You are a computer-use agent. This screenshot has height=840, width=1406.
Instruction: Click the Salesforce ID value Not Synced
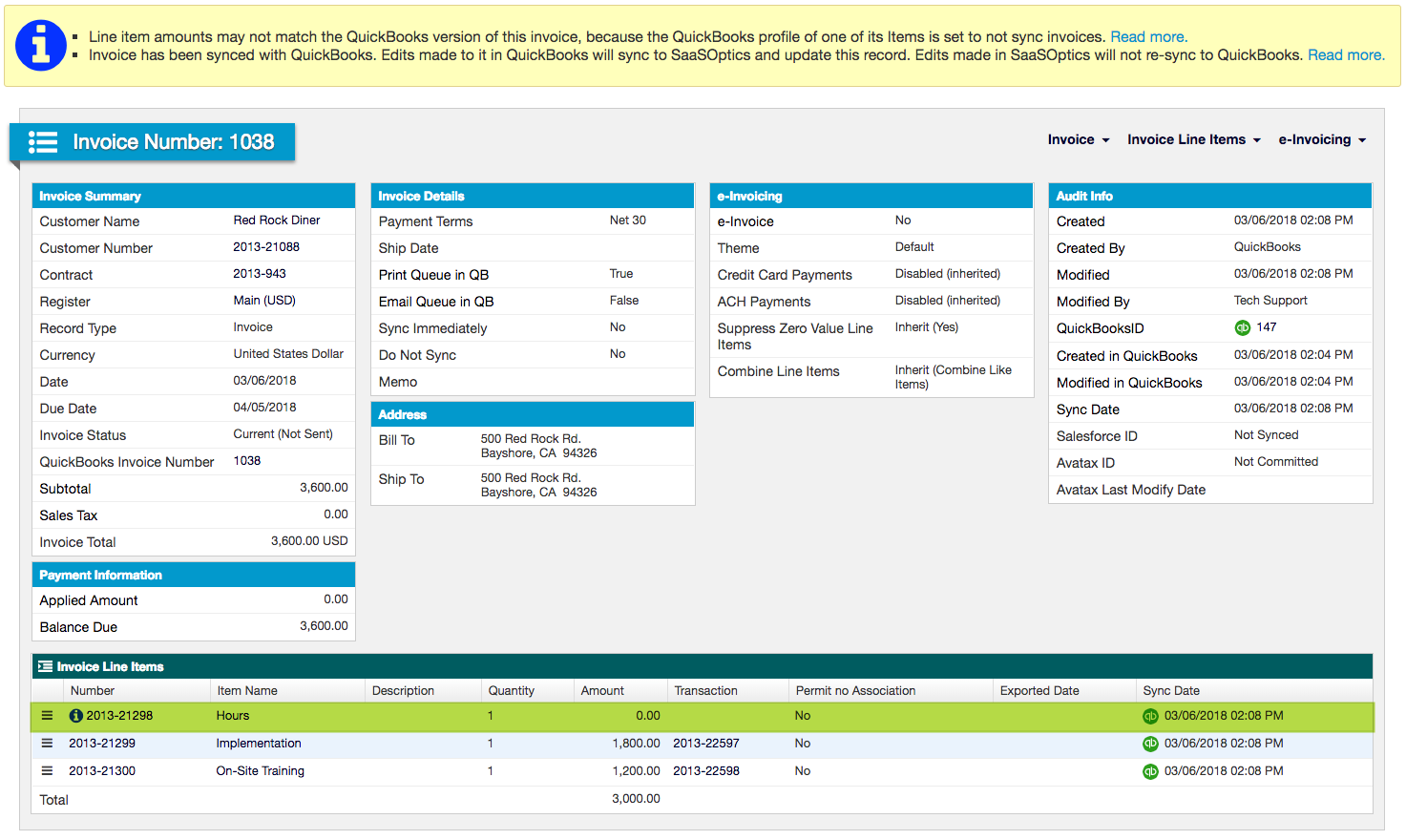point(1266,434)
